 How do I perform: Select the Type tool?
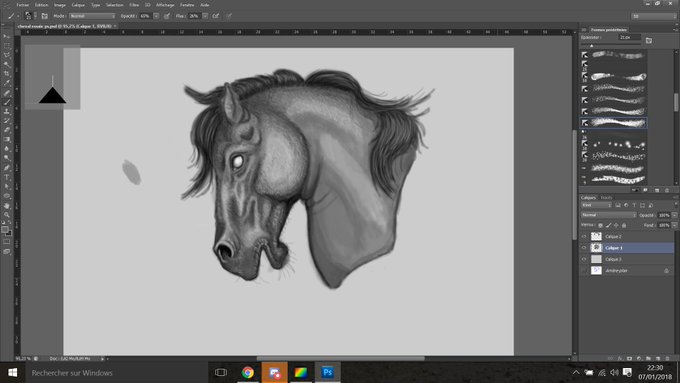(x=7, y=177)
